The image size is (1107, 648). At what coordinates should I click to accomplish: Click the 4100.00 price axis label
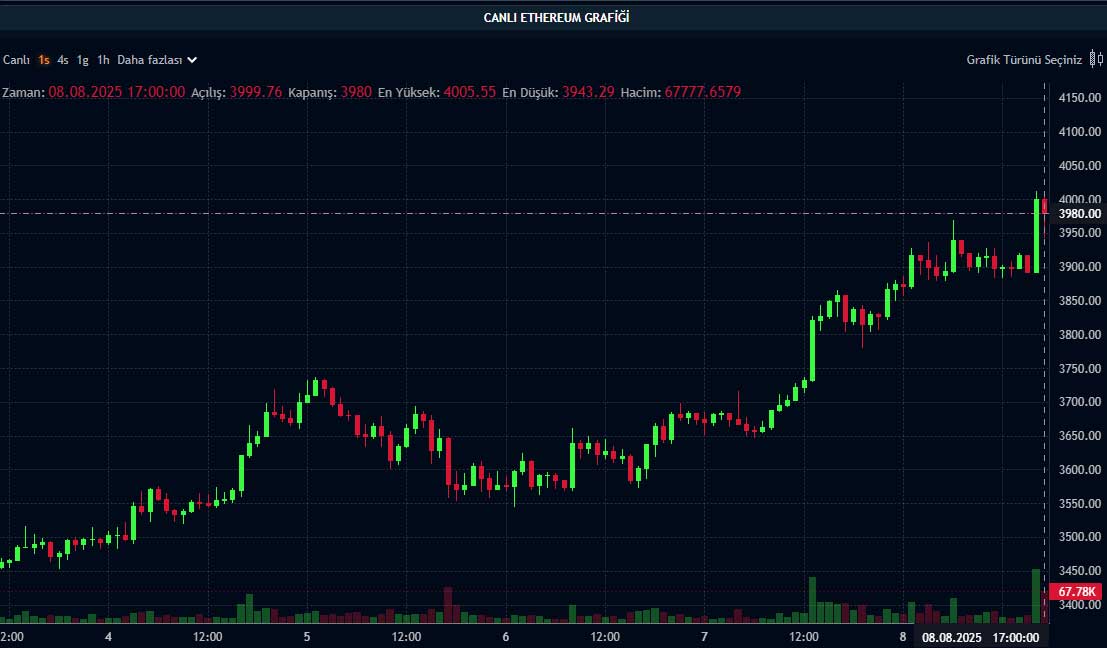(1079, 131)
